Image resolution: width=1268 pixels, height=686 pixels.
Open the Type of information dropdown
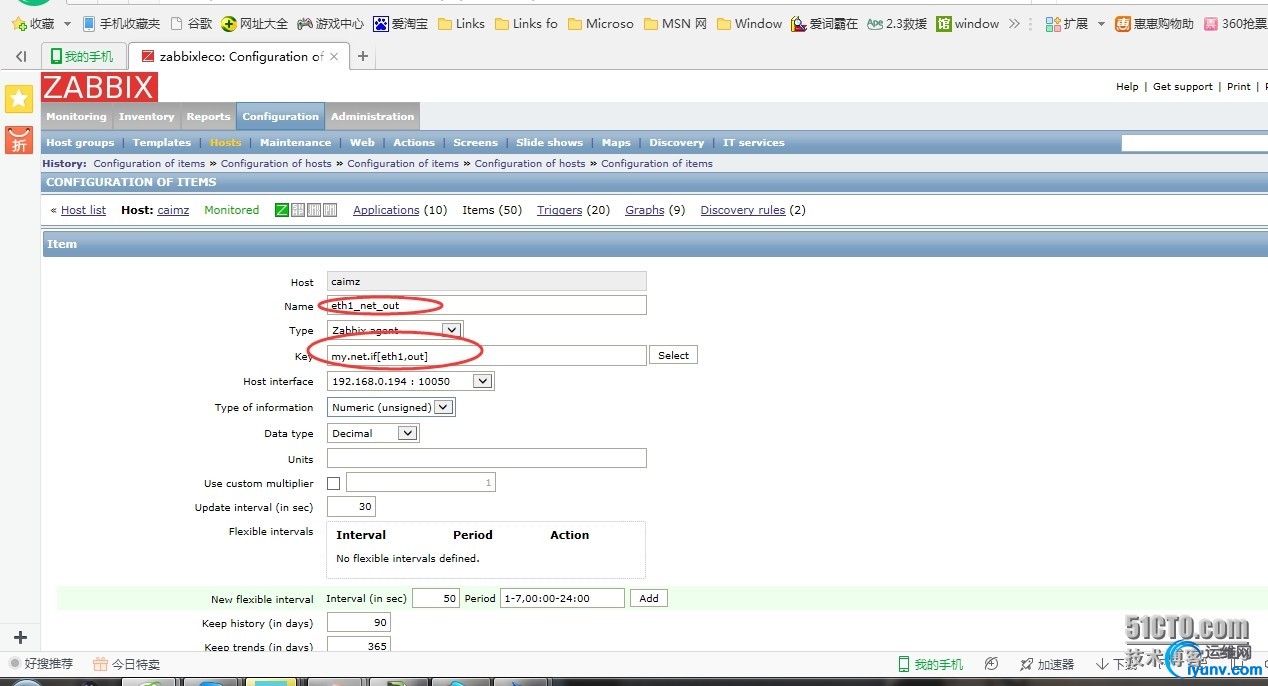391,407
